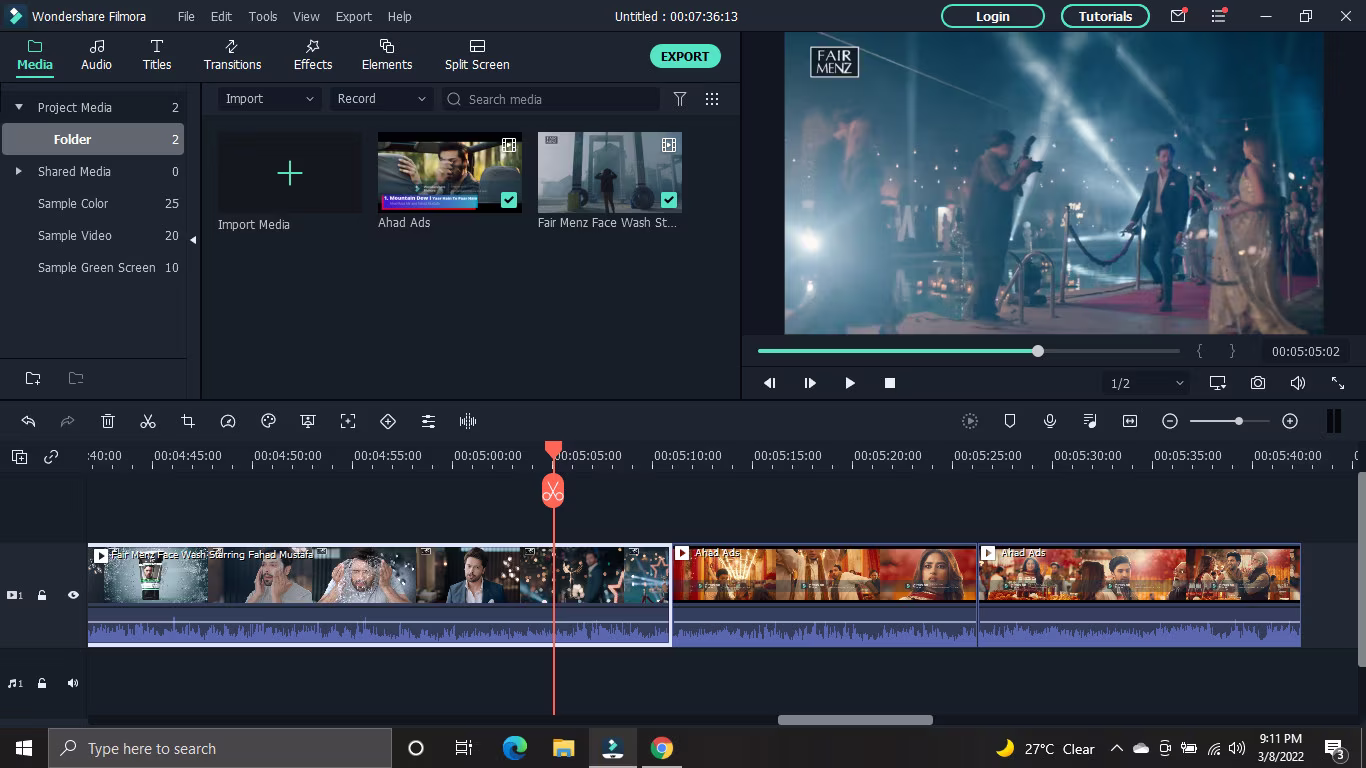Click the Login button
This screenshot has height=768, width=1366.
click(993, 16)
